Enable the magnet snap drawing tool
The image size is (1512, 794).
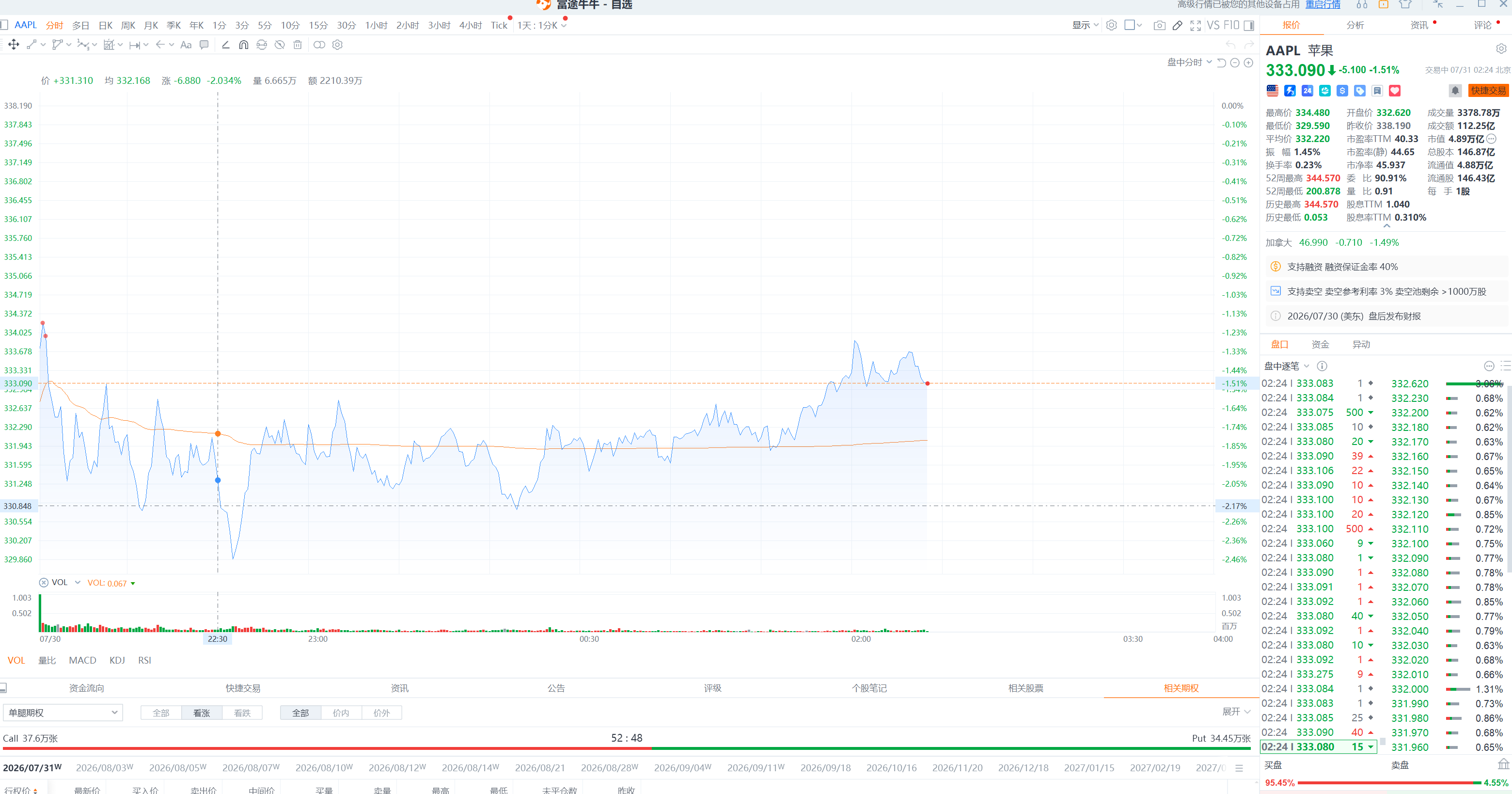pos(244,45)
